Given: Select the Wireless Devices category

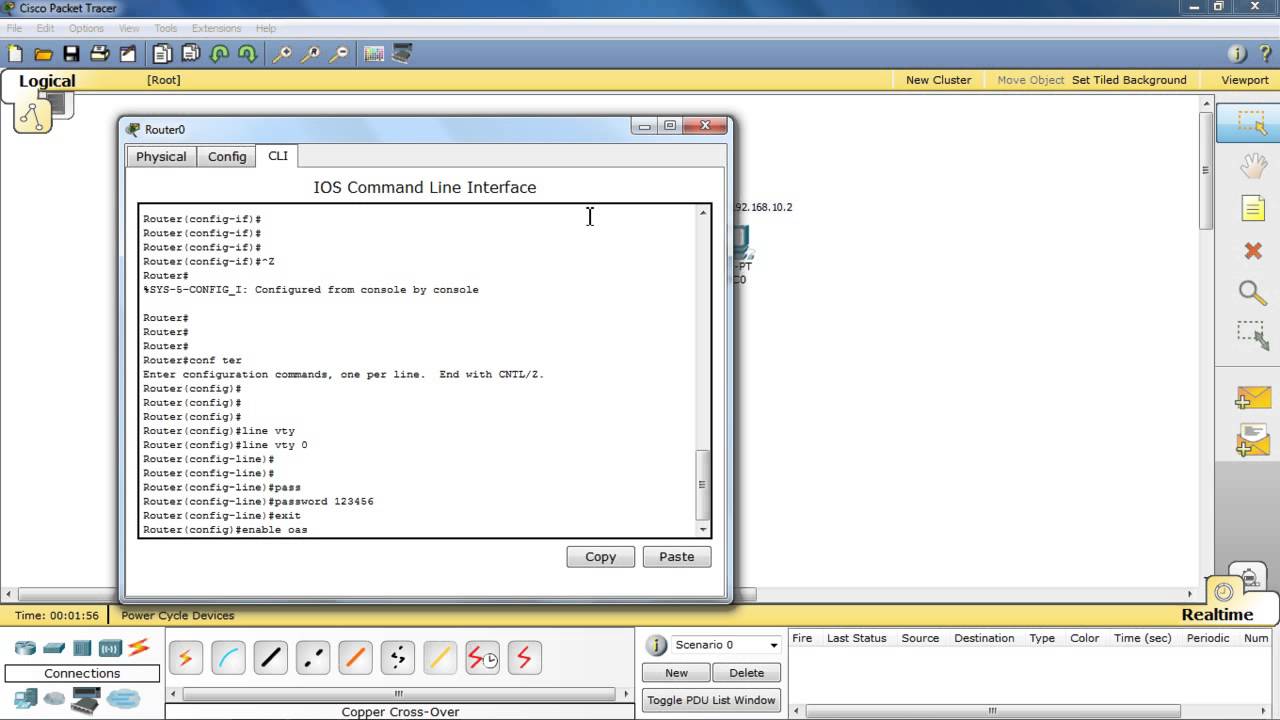Looking at the screenshot, I should 110,648.
